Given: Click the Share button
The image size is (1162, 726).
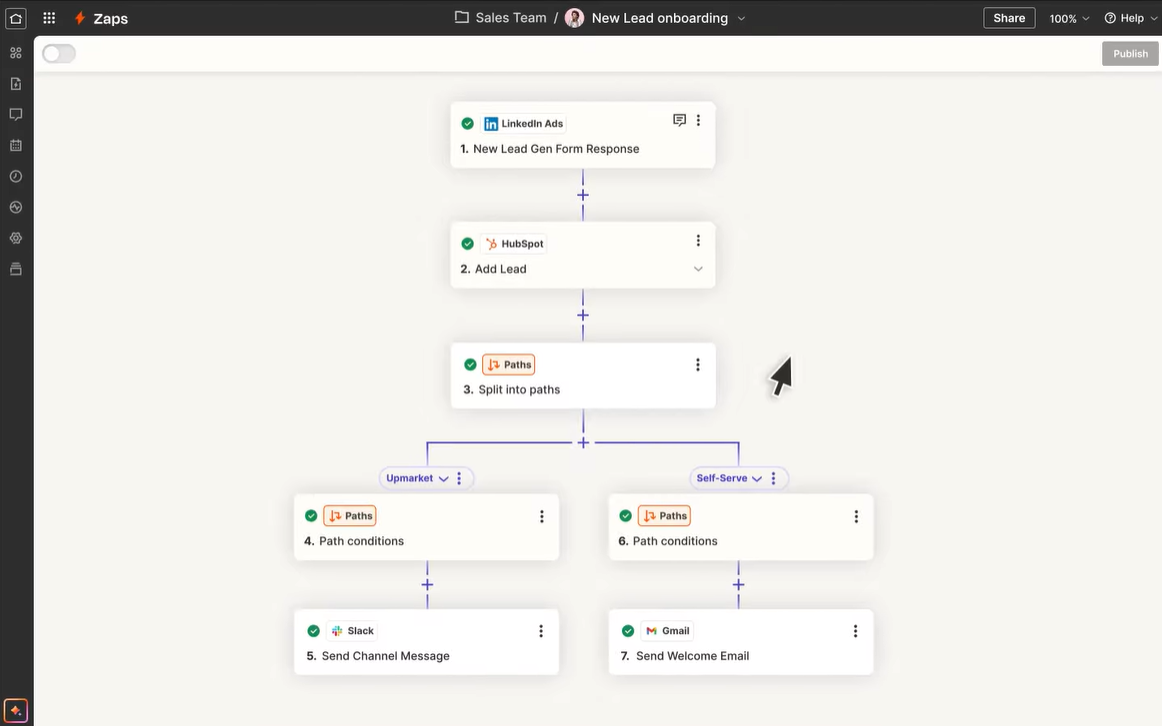Looking at the screenshot, I should 1008,17.
